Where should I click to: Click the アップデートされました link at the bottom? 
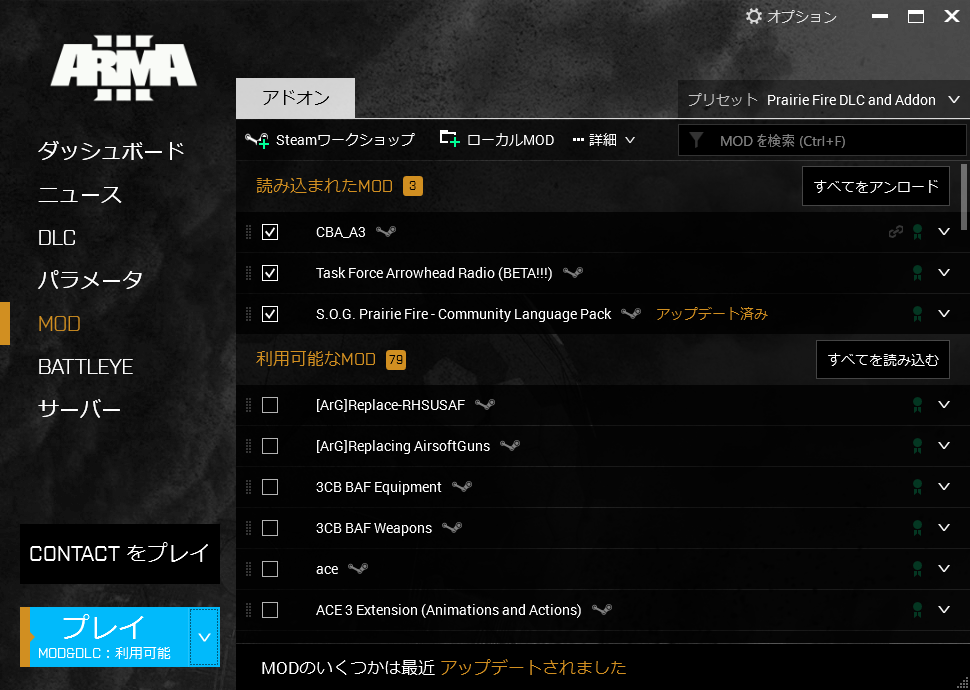(533, 668)
